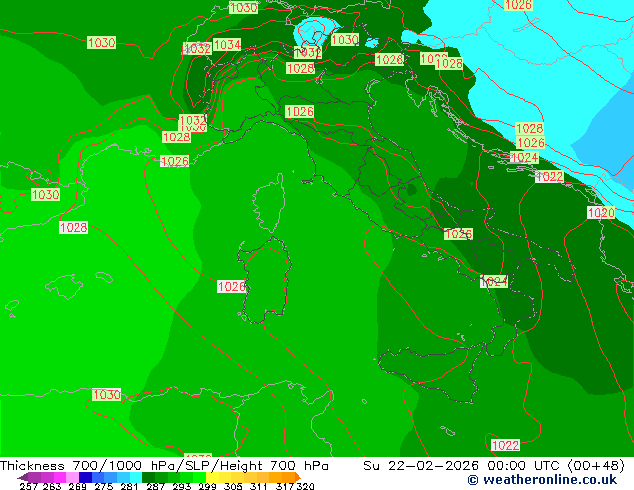Pick the magenta legend color swatch
Viewport: 634px width, 490px height.
[60, 477]
